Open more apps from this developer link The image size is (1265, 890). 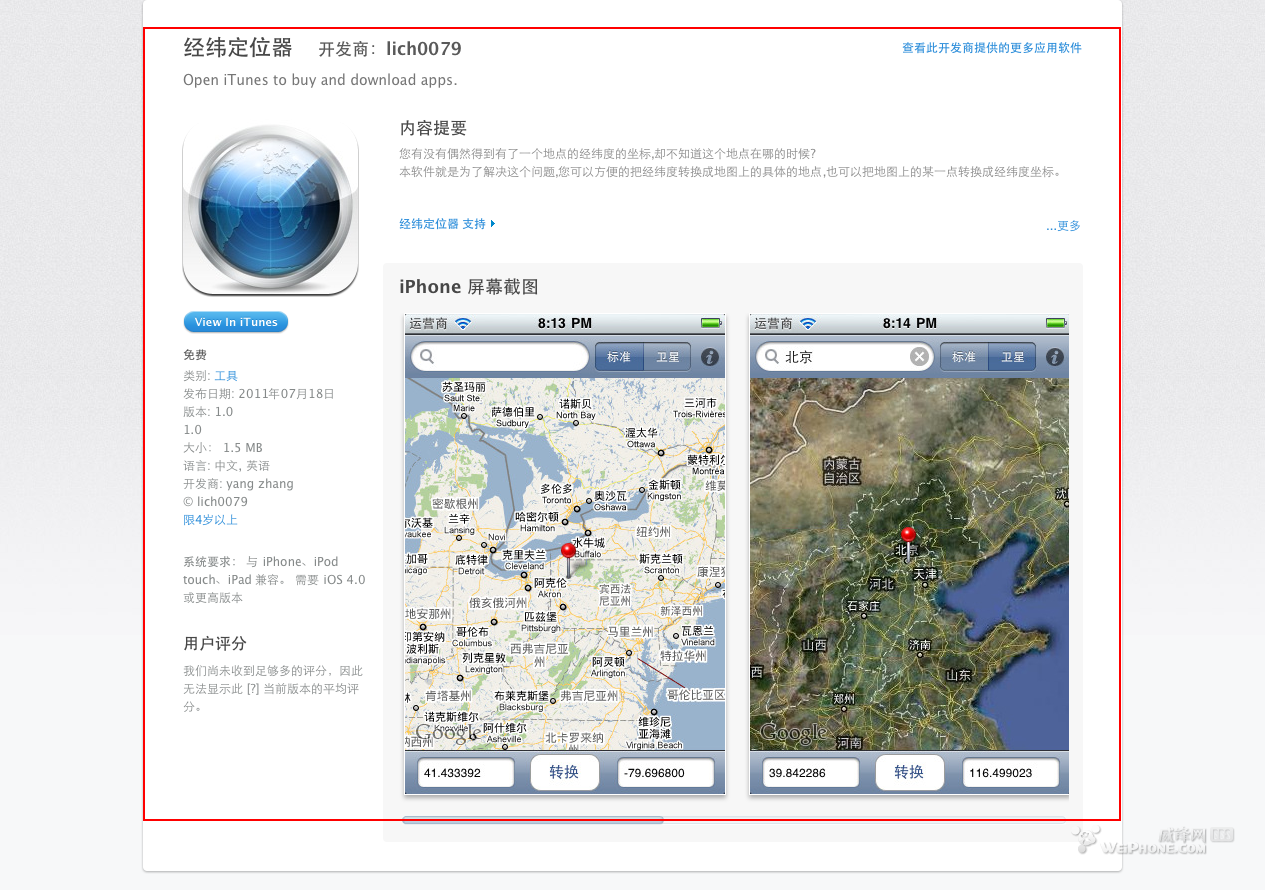point(991,48)
